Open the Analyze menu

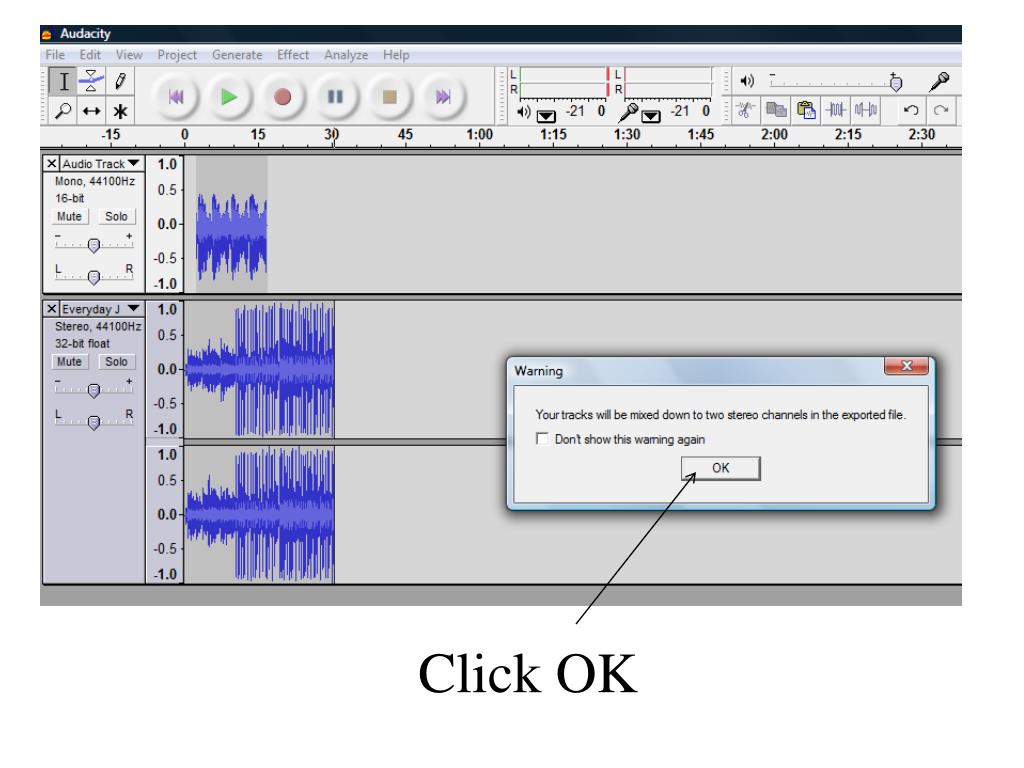point(346,55)
